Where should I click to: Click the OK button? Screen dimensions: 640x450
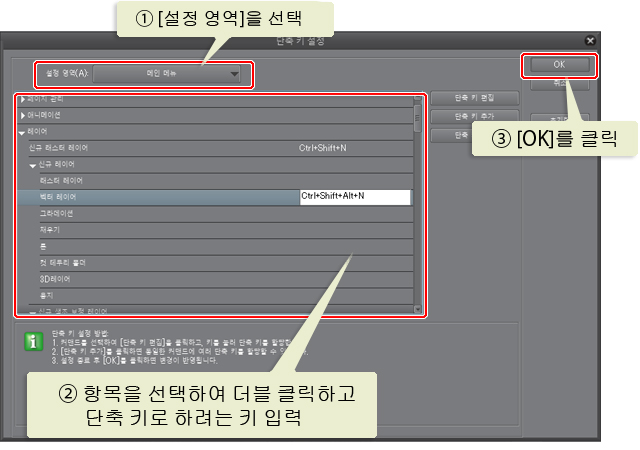click(x=559, y=64)
